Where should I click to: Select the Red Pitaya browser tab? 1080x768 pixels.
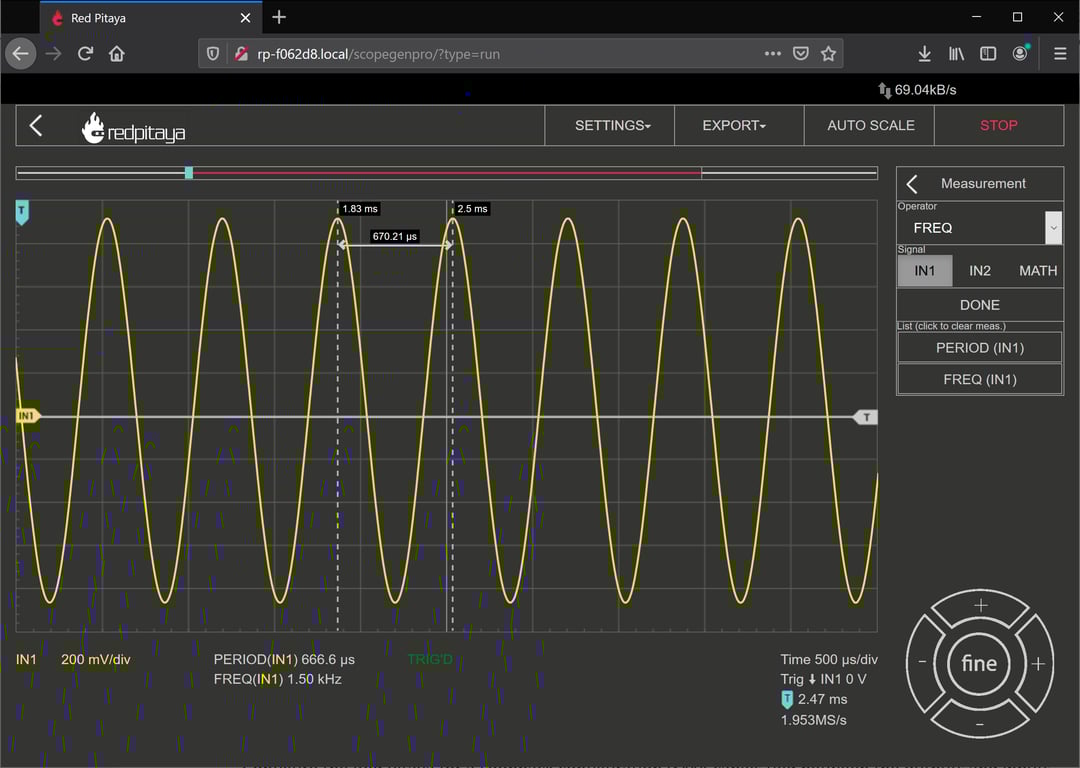point(150,18)
